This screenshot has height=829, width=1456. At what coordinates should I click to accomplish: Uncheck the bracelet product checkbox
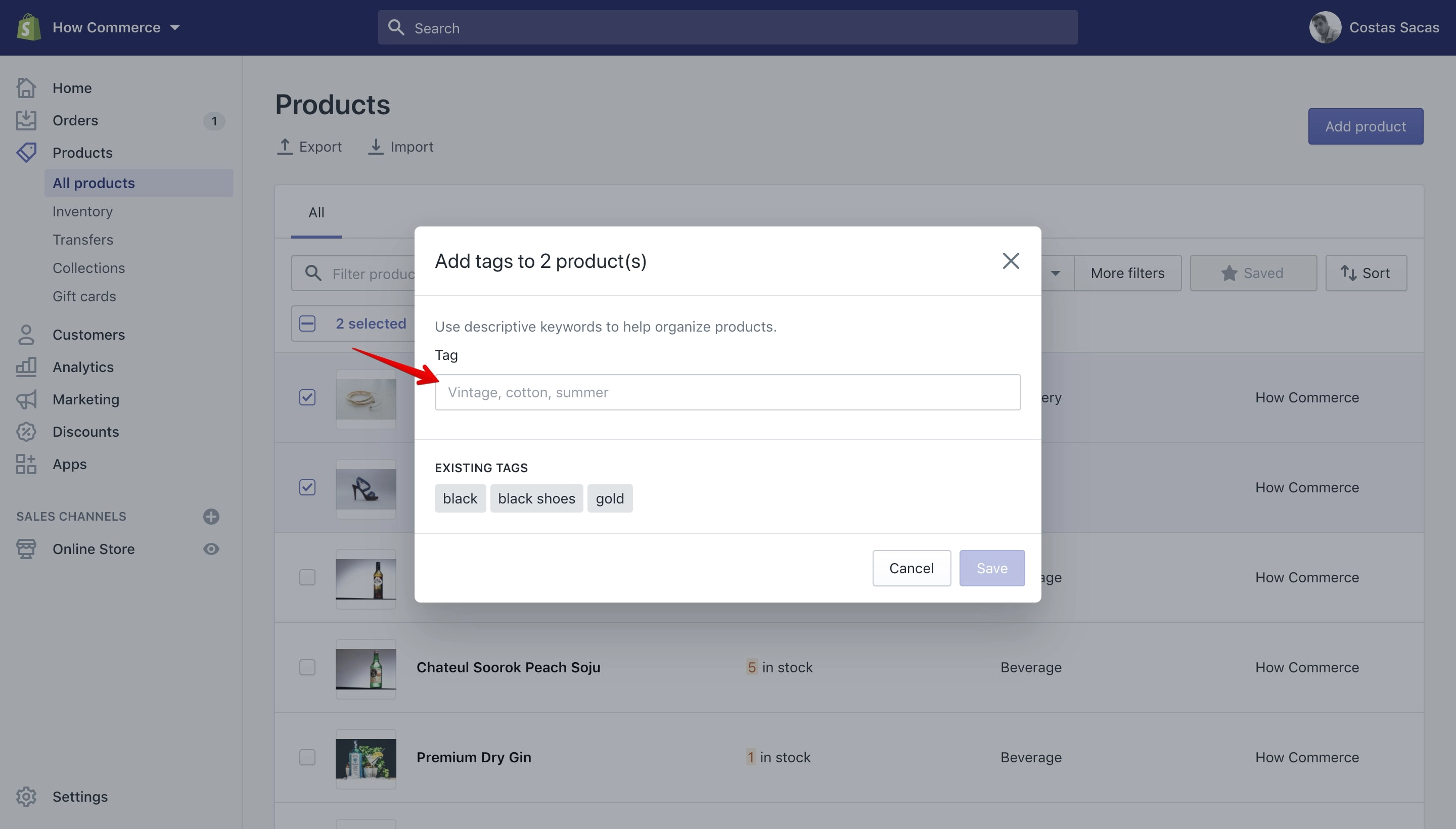[307, 397]
